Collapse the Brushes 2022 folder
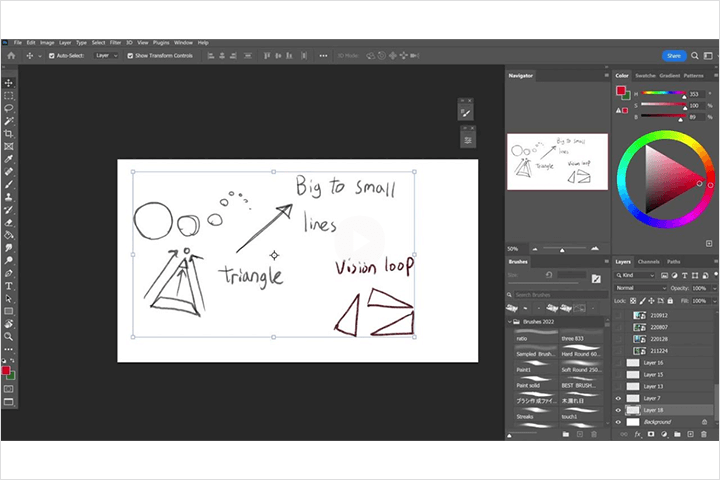 point(509,322)
